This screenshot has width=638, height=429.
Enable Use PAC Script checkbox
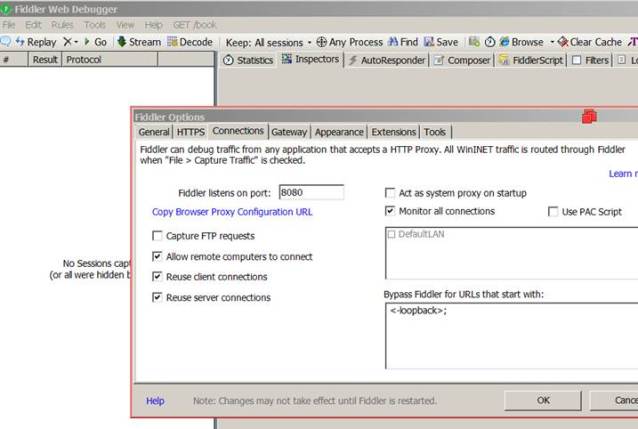(x=553, y=212)
